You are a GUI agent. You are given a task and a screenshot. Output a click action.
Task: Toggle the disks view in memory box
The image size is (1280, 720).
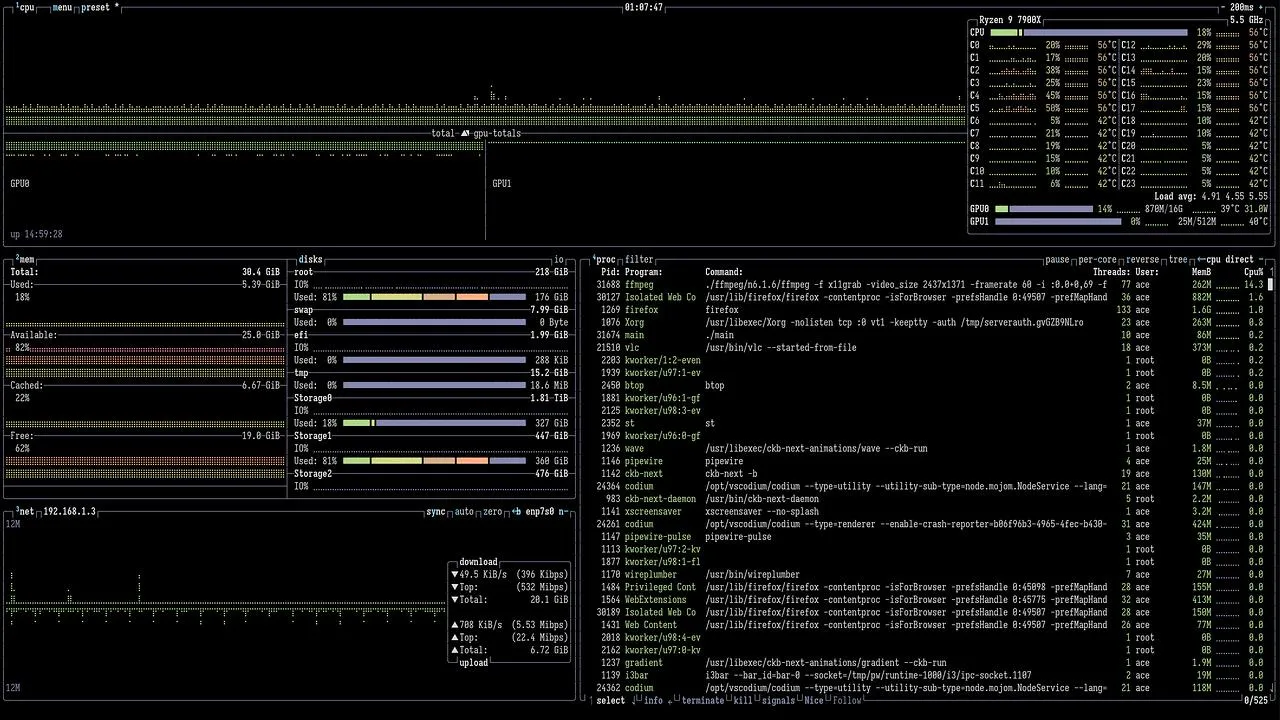pos(311,259)
